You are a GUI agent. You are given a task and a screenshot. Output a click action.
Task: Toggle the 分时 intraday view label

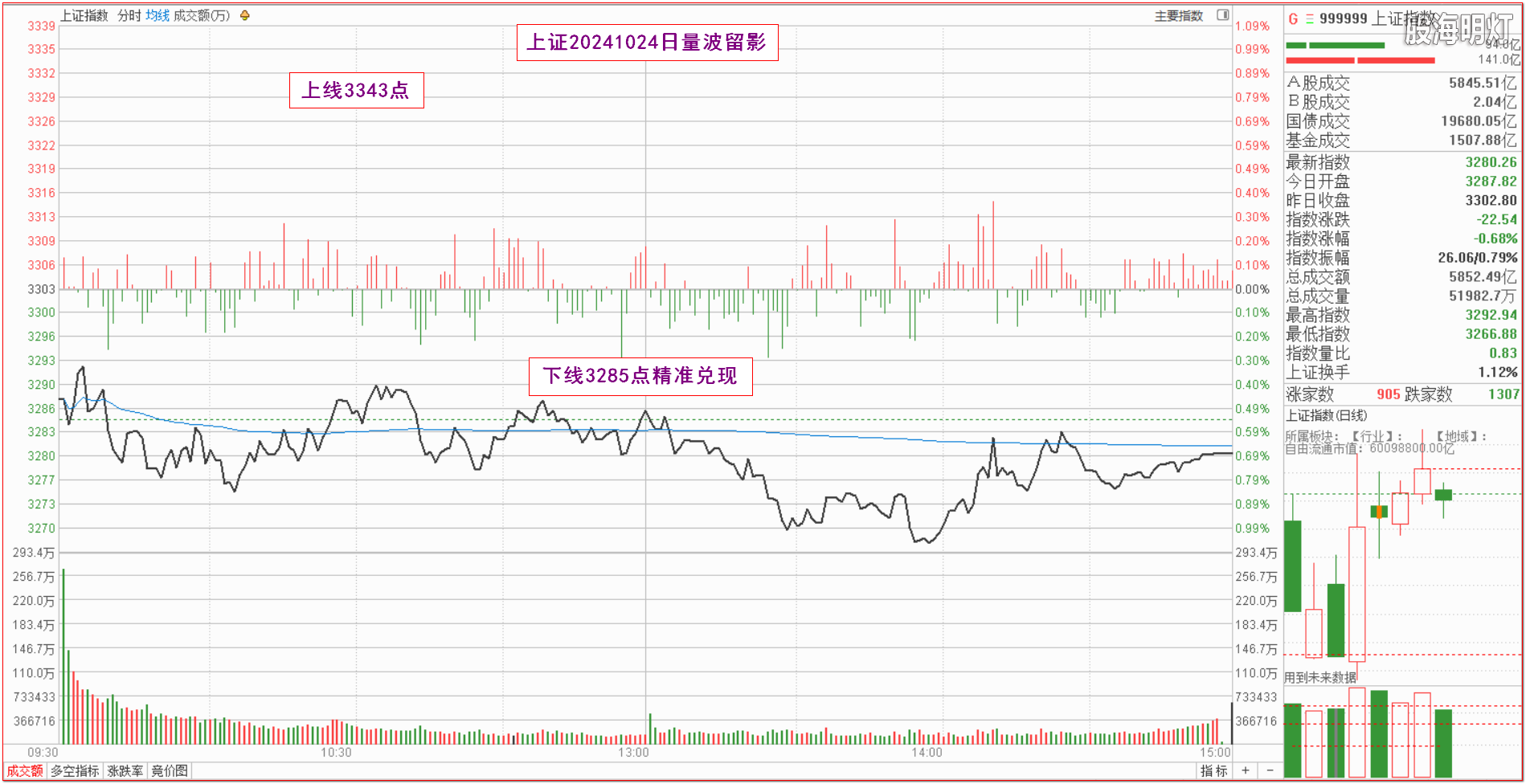(x=129, y=15)
